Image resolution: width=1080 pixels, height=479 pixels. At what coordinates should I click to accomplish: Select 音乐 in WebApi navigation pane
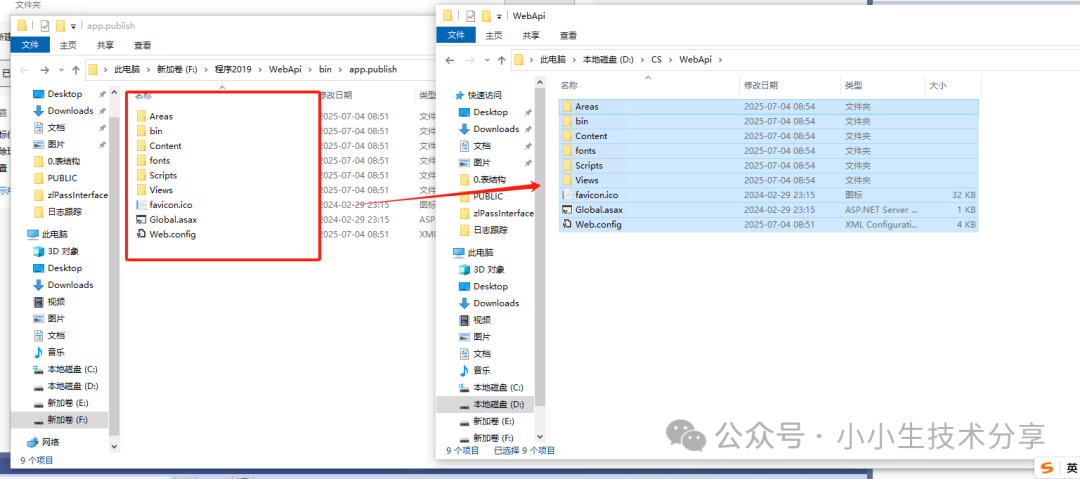tap(474, 371)
